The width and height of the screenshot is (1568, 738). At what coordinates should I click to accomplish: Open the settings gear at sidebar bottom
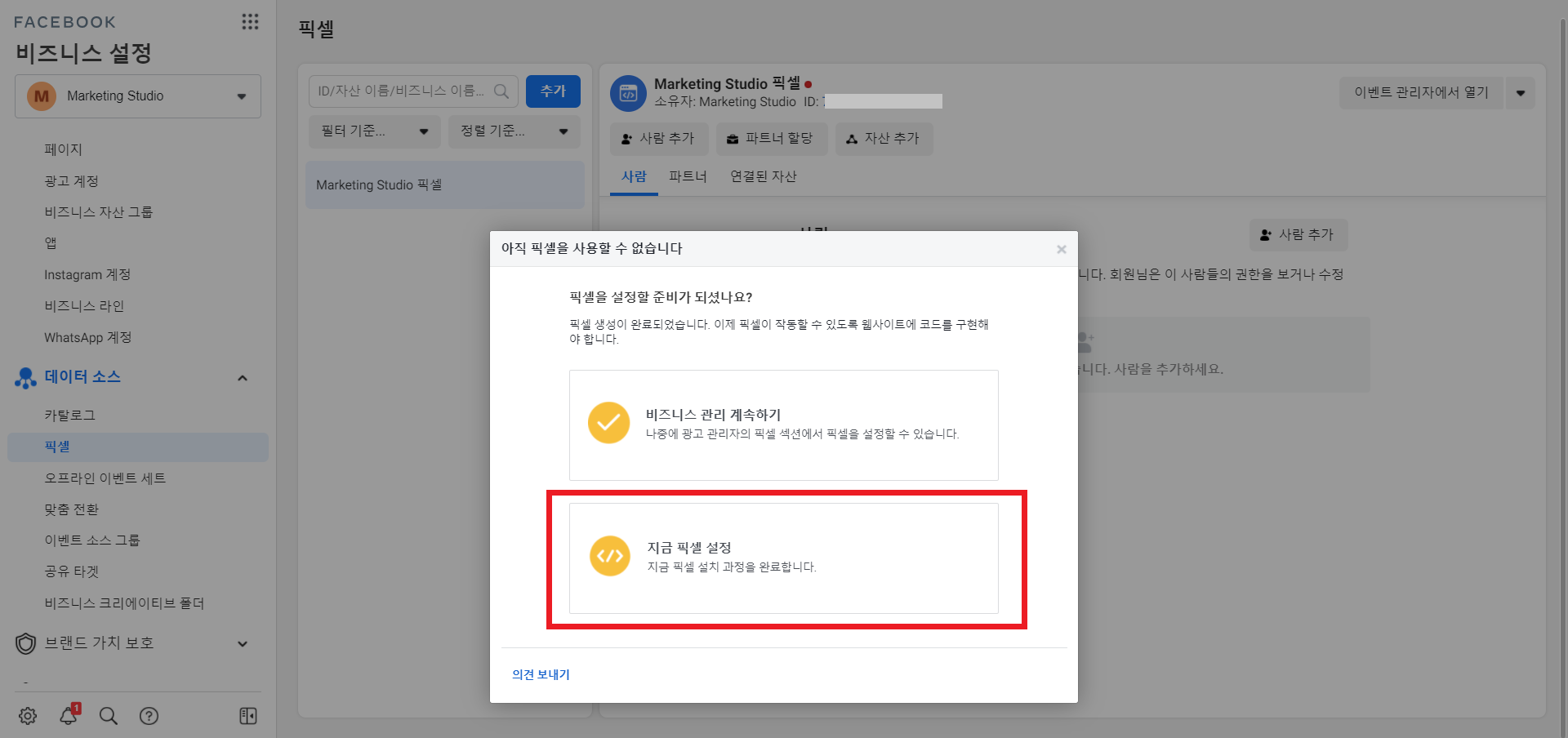click(x=28, y=716)
